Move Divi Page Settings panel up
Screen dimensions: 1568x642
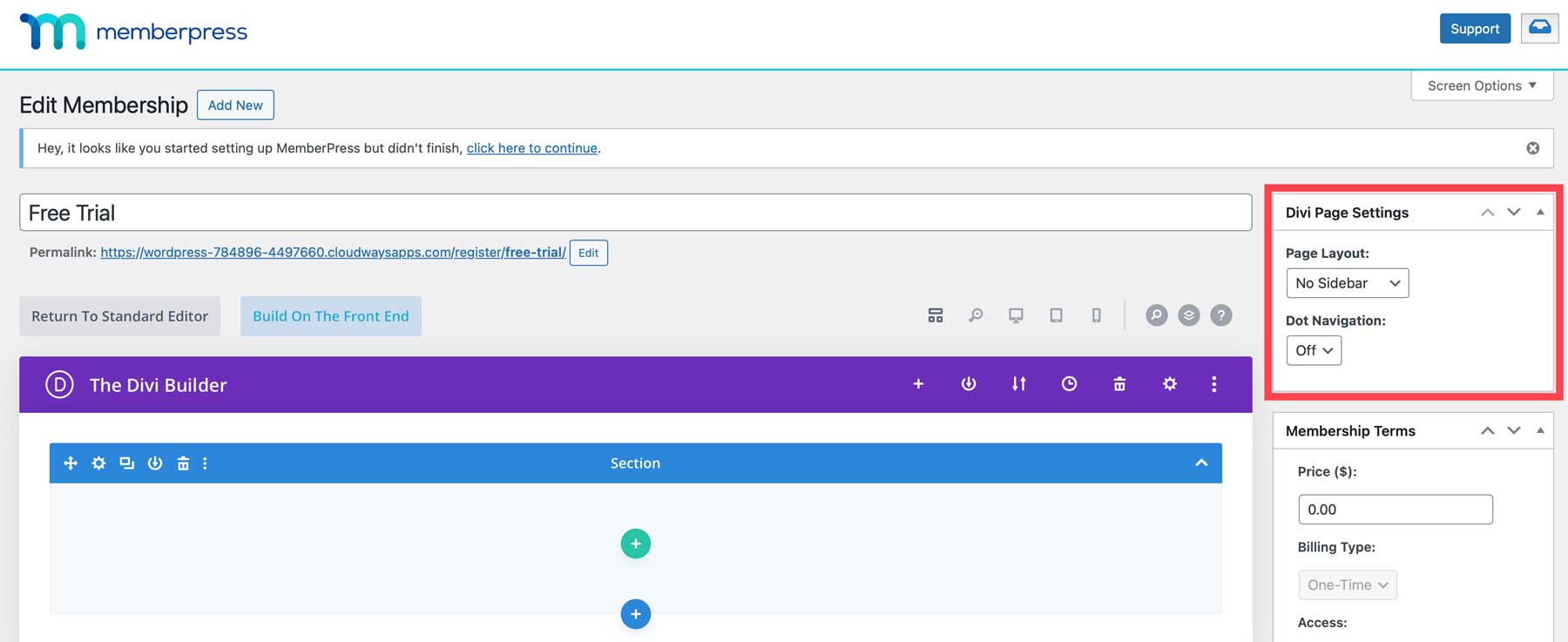(x=1488, y=213)
